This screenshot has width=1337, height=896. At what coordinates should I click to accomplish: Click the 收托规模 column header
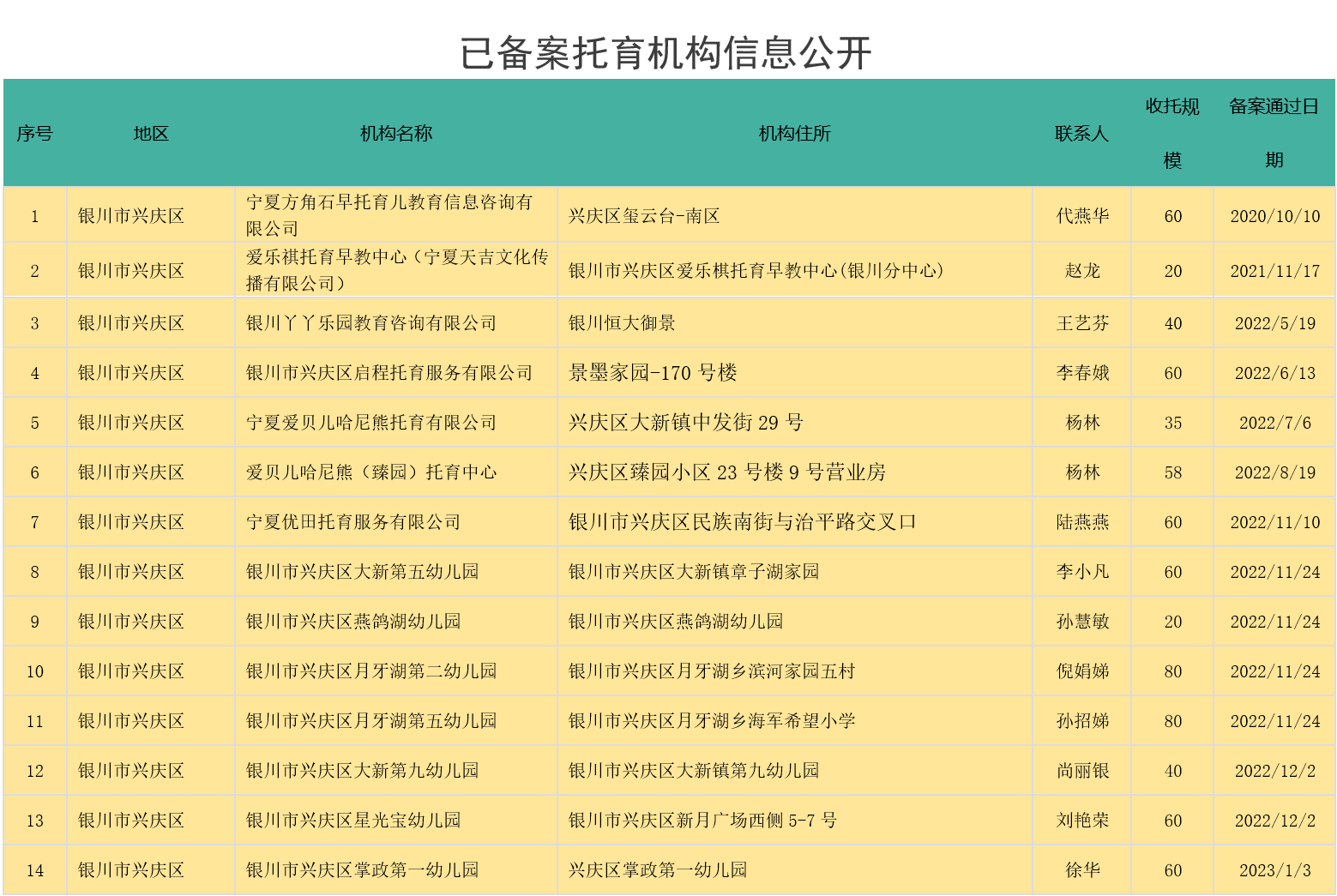click(1172, 133)
